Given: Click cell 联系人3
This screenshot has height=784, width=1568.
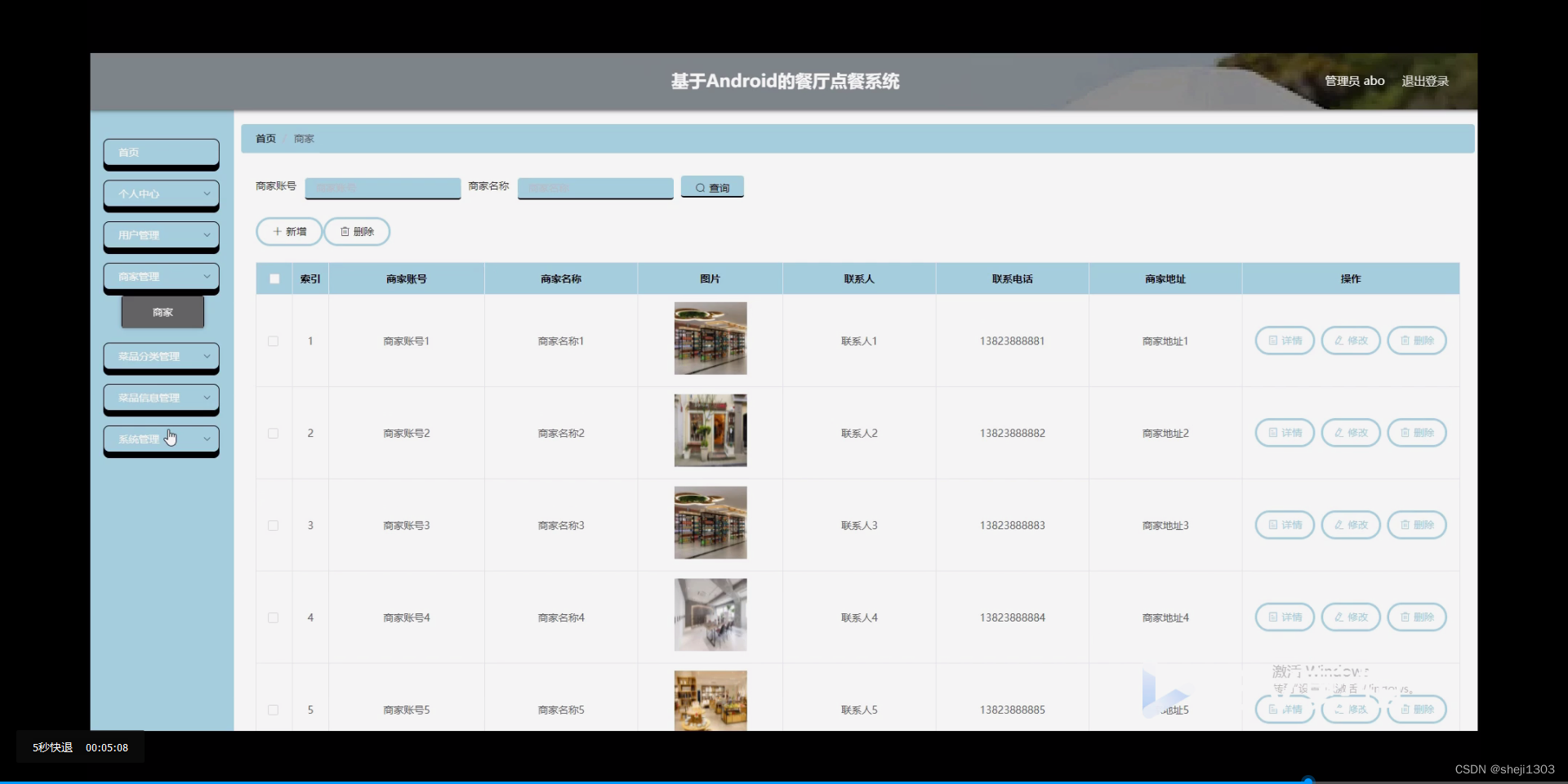Looking at the screenshot, I should [859, 526].
